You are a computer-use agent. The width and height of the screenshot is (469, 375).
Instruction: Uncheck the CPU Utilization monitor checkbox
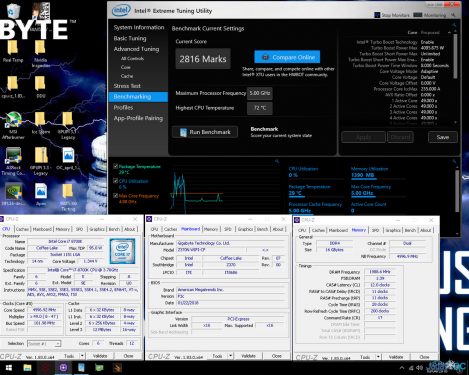pos(115,181)
